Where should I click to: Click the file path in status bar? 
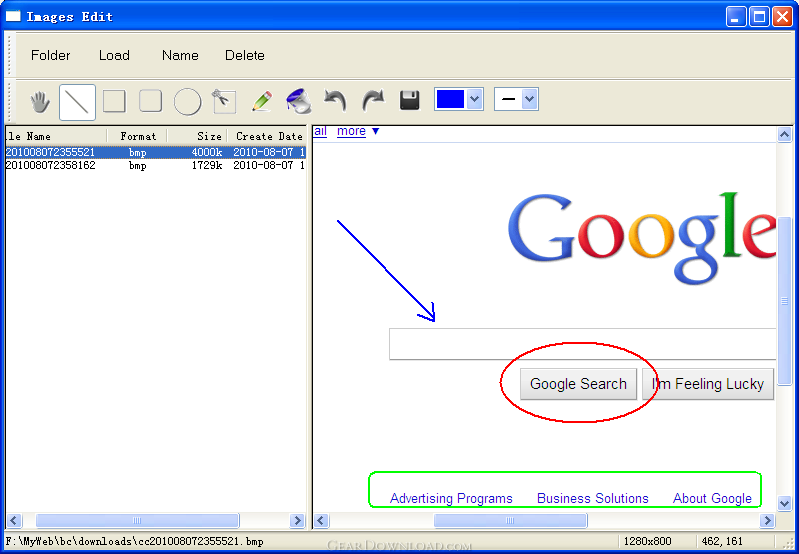[x=135, y=541]
